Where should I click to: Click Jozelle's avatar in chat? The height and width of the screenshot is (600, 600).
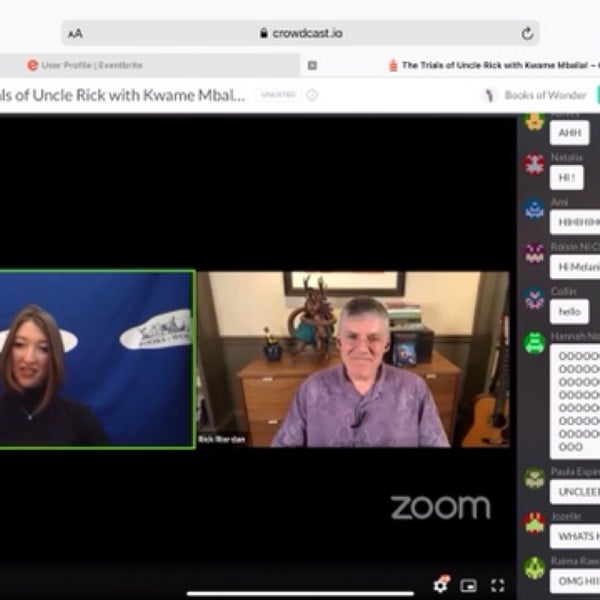(535, 523)
